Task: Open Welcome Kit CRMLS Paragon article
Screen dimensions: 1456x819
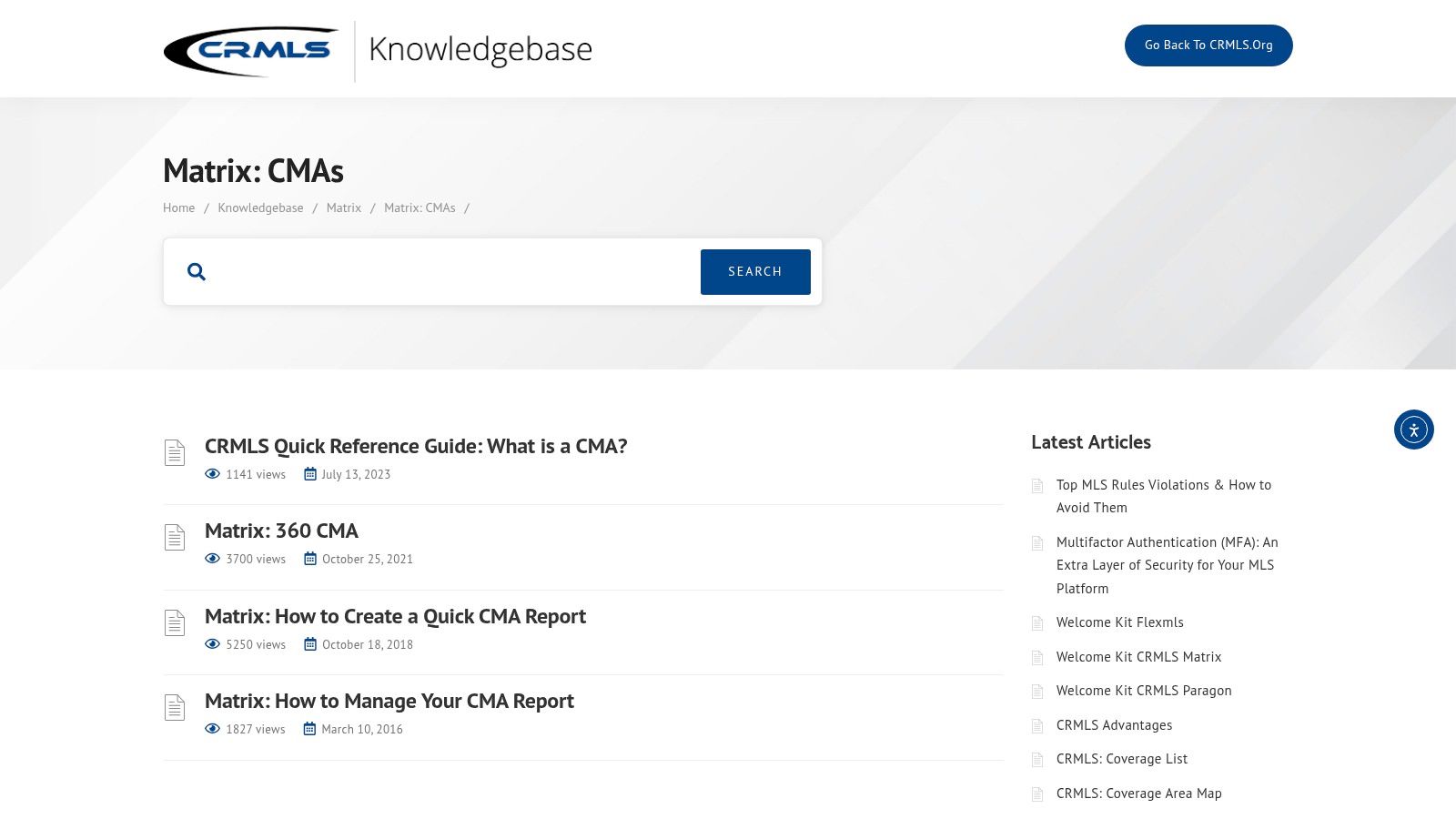Action: [x=1143, y=690]
